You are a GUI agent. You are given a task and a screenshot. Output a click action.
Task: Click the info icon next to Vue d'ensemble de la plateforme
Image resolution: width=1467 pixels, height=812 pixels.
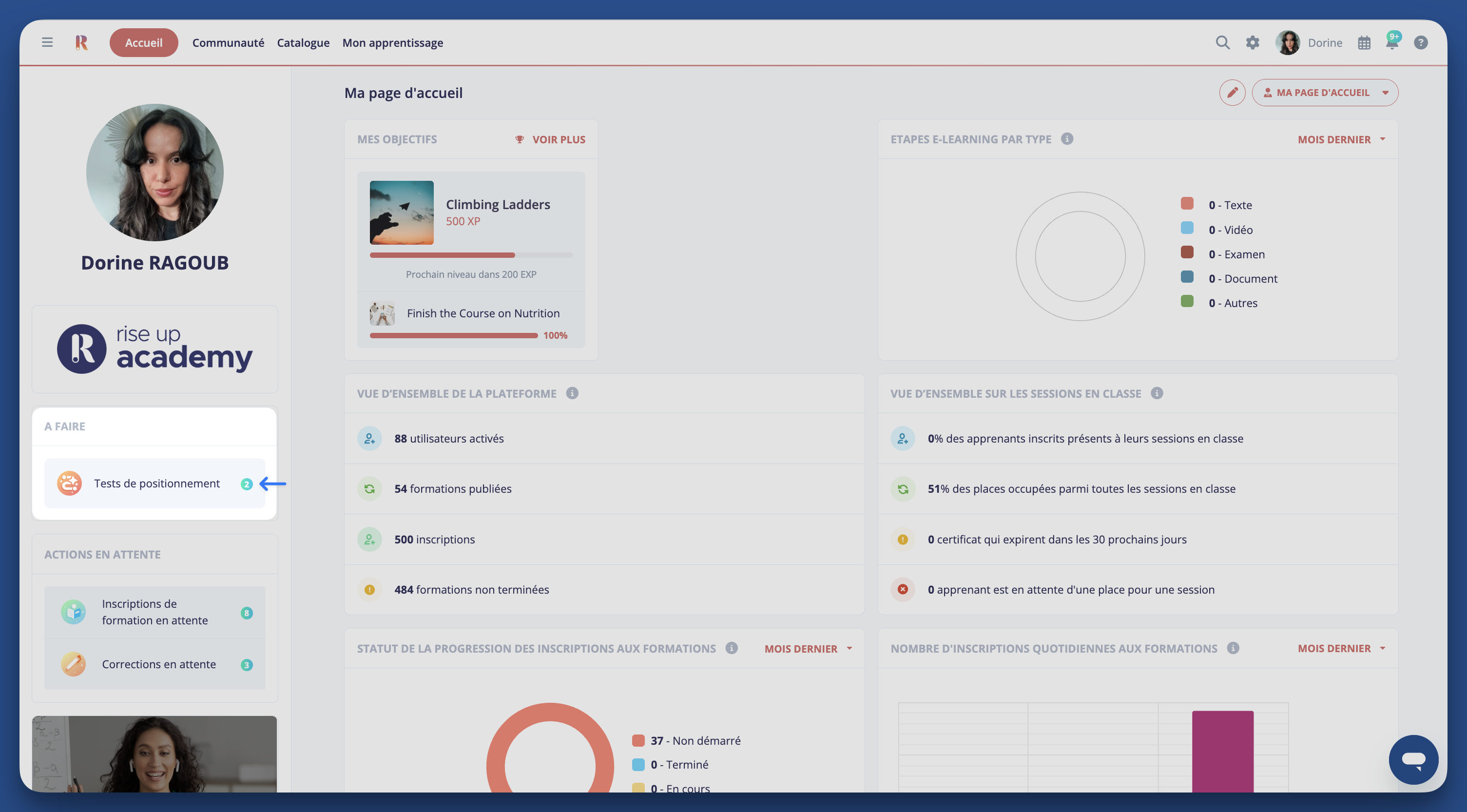[572, 393]
